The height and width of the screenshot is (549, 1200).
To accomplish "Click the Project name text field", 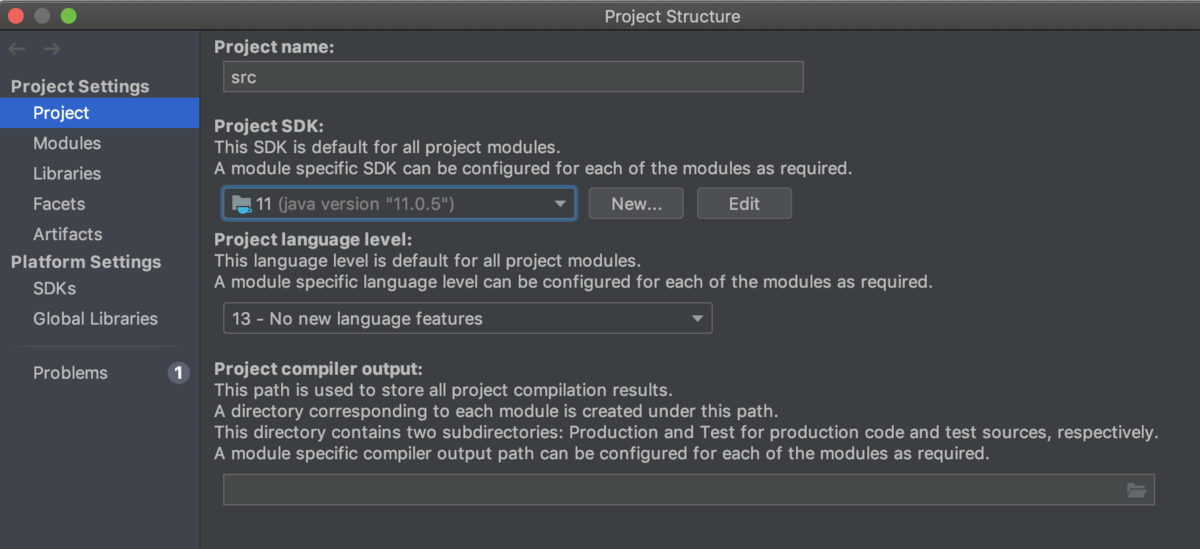I will coord(513,77).
